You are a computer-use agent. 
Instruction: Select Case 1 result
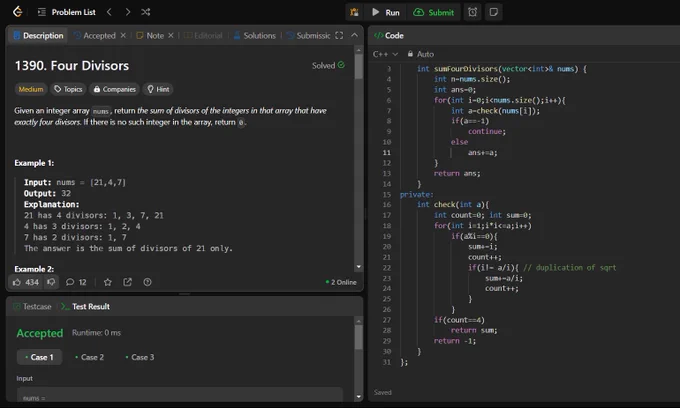point(39,357)
